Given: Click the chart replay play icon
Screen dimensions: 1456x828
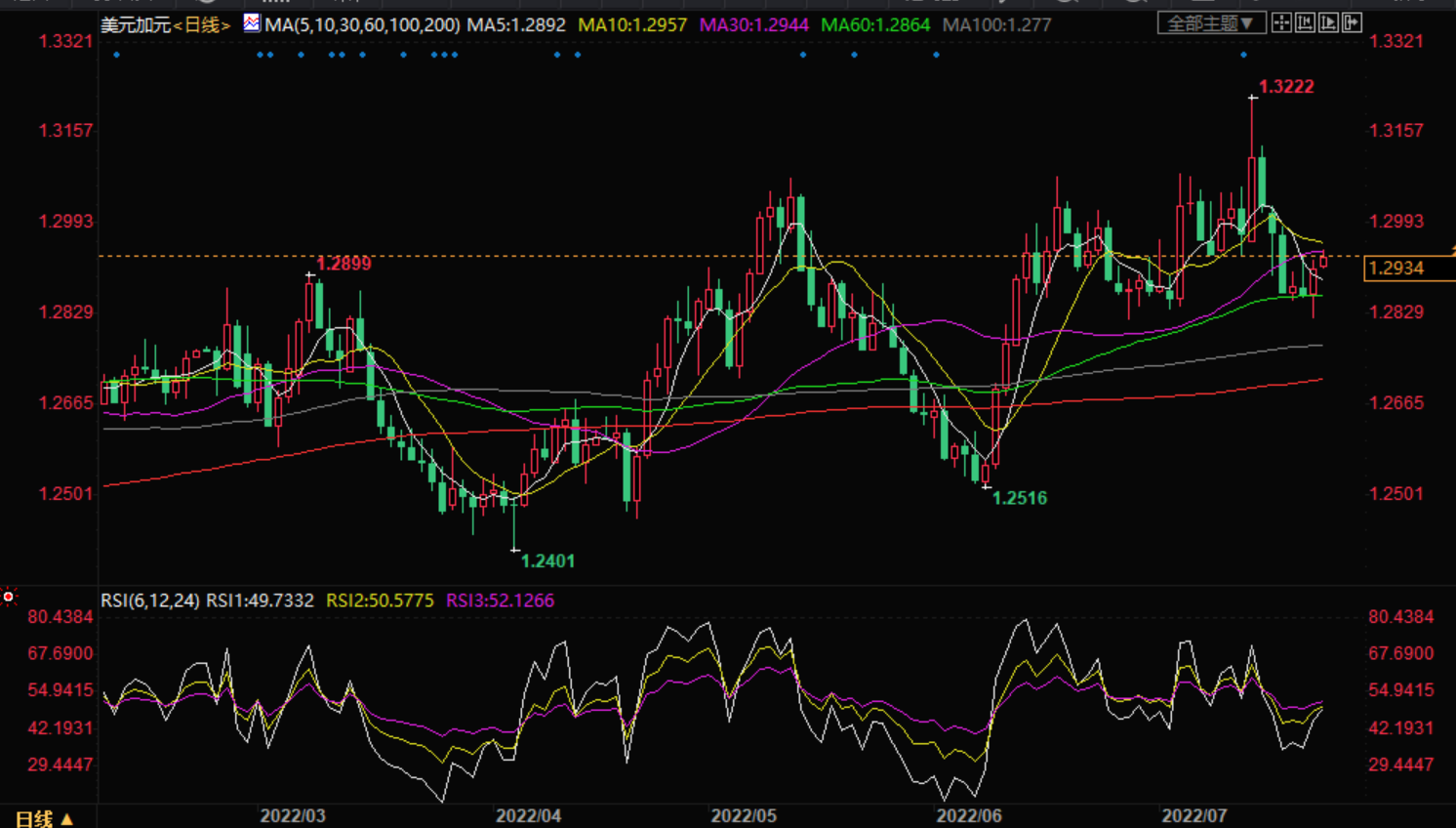Looking at the screenshot, I should 1328,22.
